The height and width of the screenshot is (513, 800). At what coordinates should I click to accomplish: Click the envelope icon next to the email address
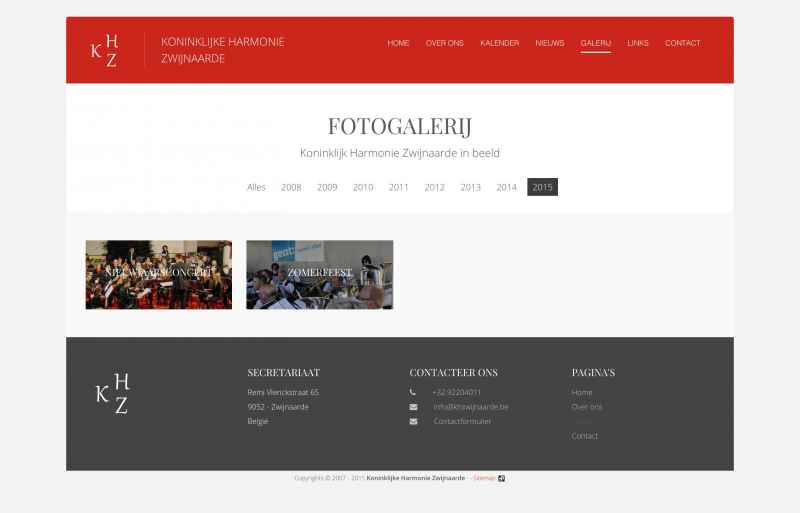413,407
